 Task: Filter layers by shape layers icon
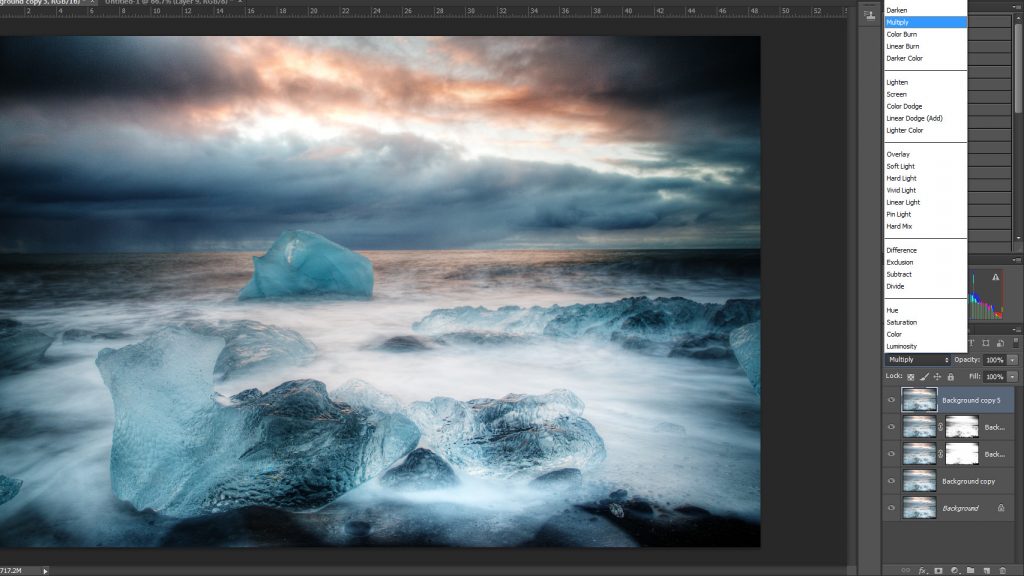(x=986, y=342)
